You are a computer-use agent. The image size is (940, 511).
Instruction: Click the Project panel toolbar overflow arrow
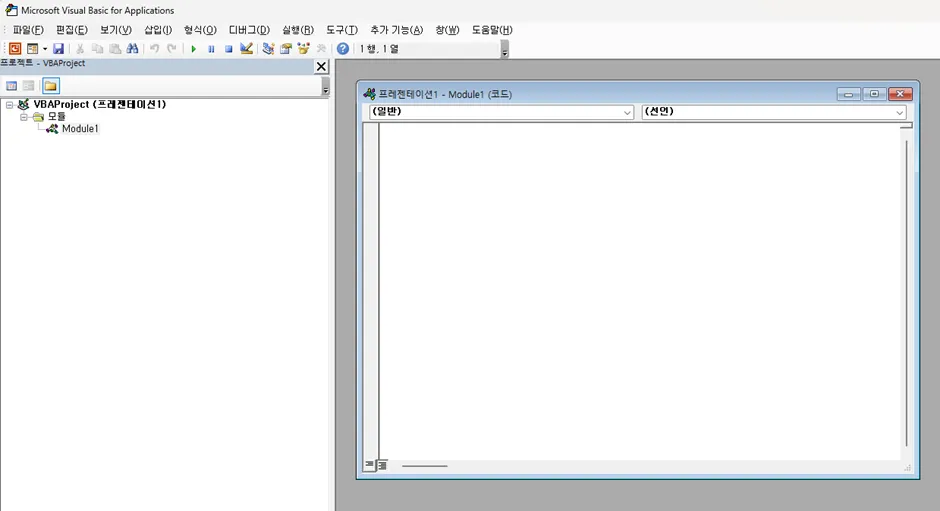pos(326,87)
